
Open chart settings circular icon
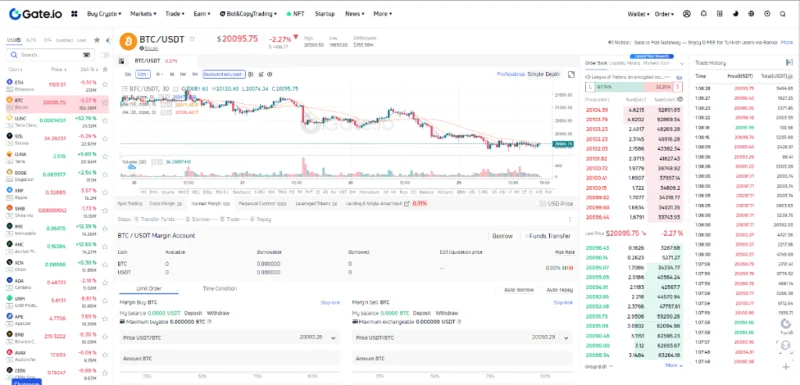tap(269, 74)
